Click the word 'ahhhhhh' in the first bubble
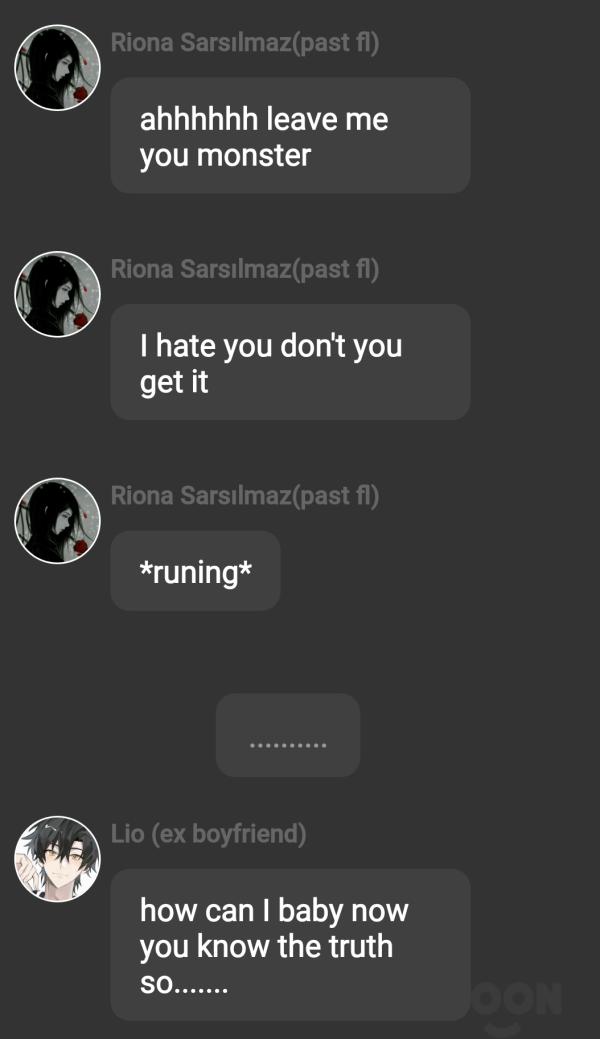Screen dimensions: 600x1039 pos(199,119)
